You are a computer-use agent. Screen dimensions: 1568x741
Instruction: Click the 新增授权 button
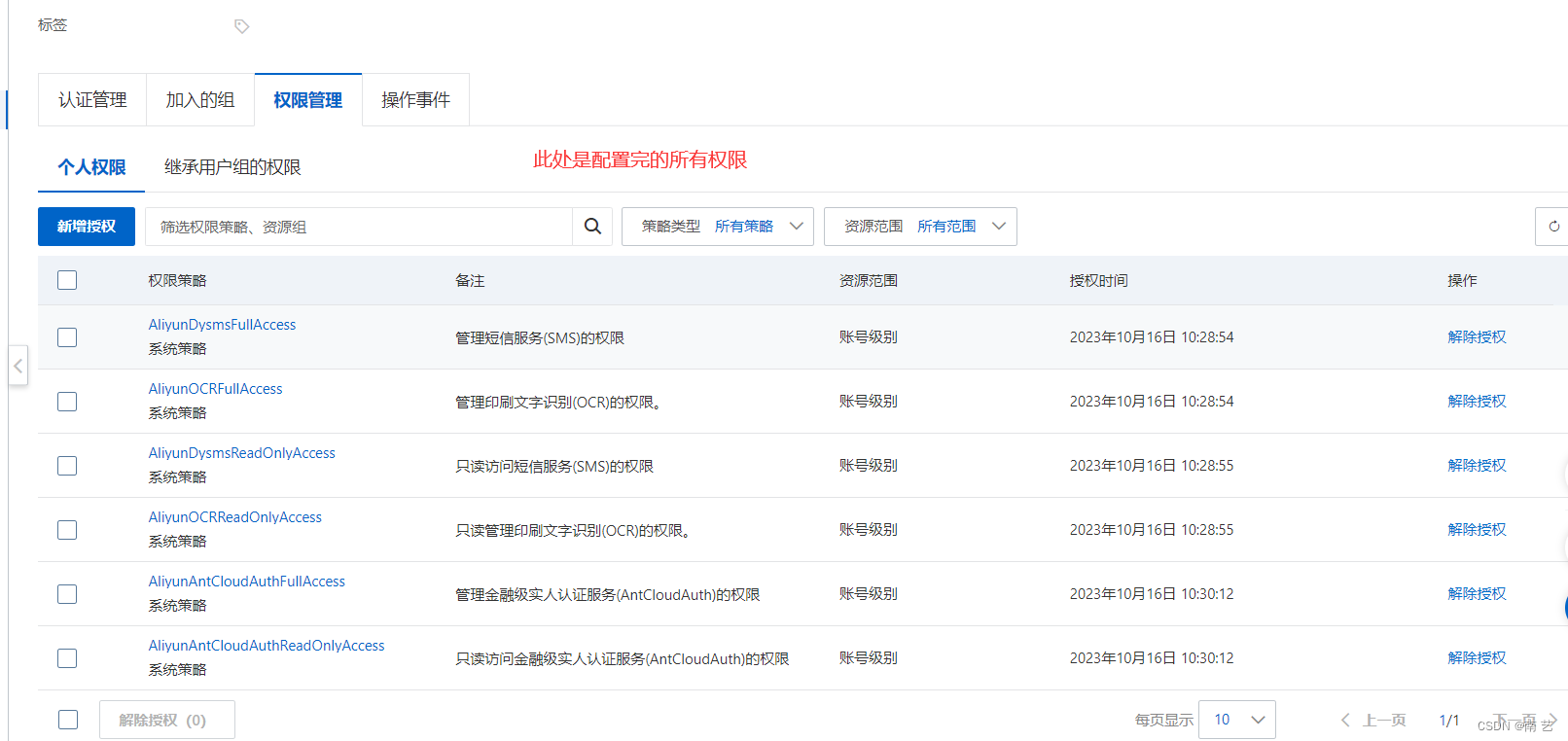pyautogui.click(x=87, y=227)
